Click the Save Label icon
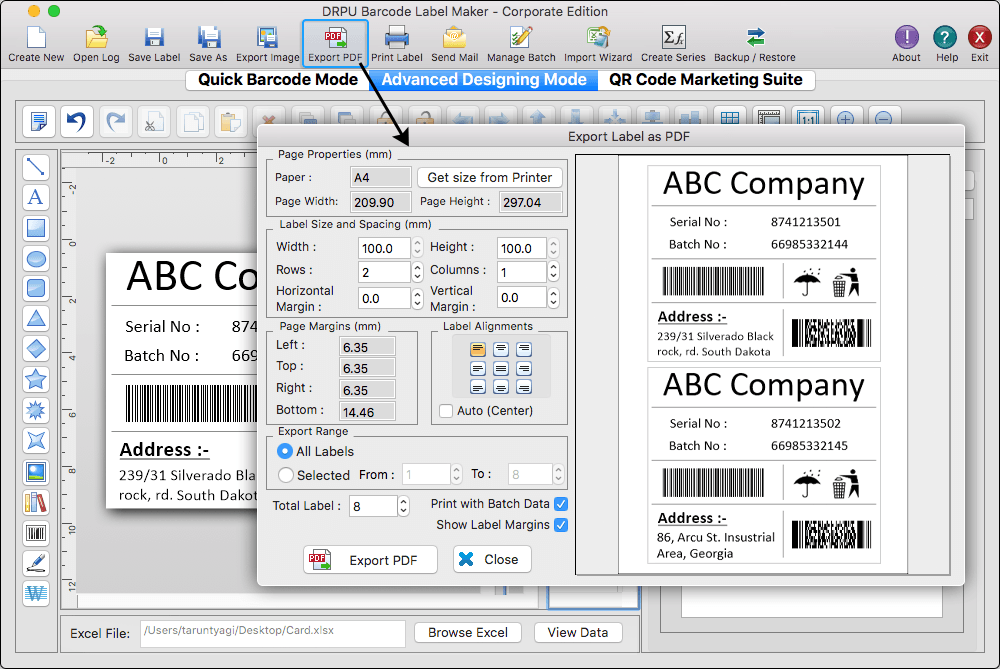The width and height of the screenshot is (1000, 669). click(x=154, y=44)
